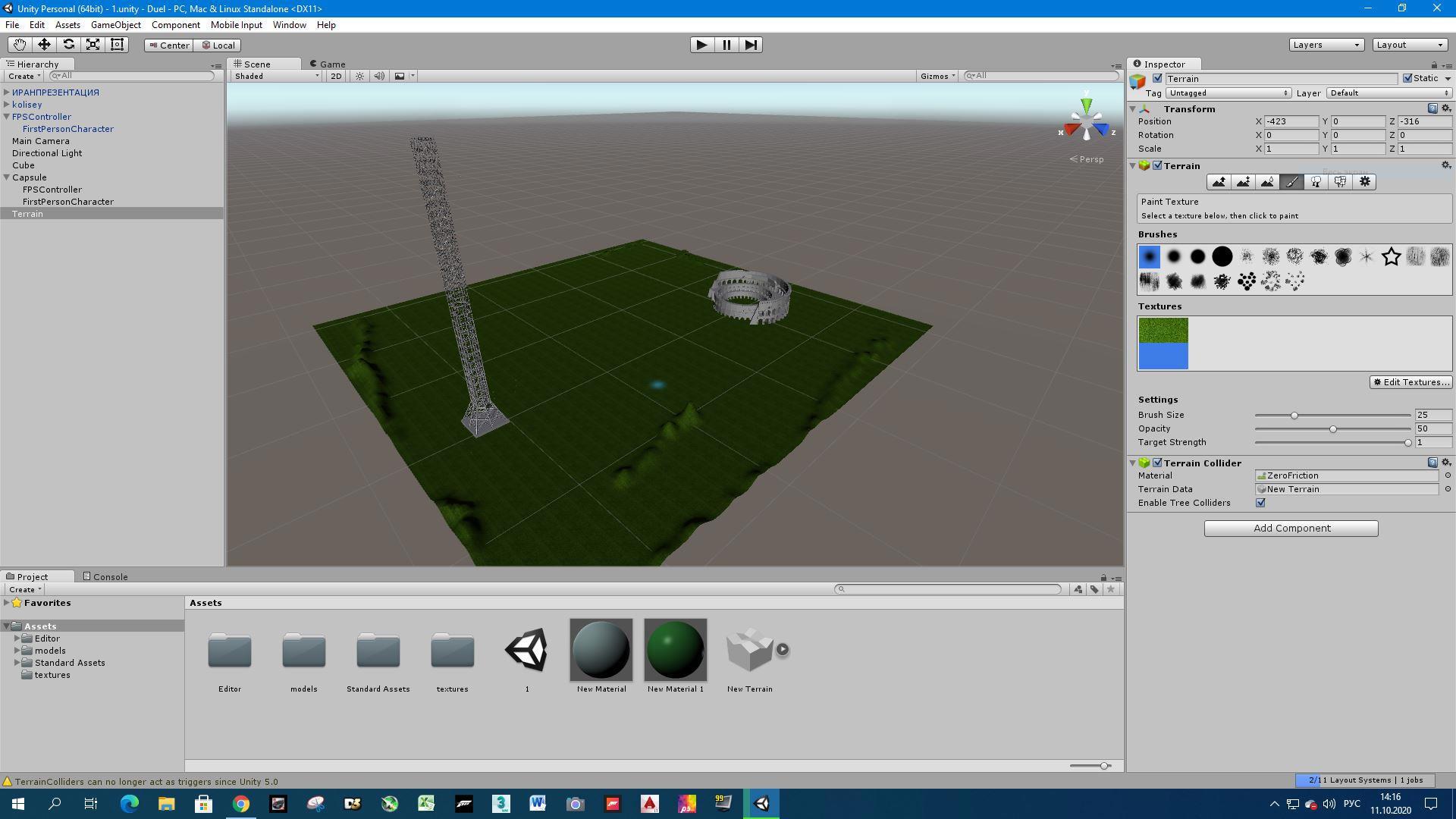This screenshot has height=819, width=1456.
Task: Open the GameObject menu
Action: (x=115, y=25)
